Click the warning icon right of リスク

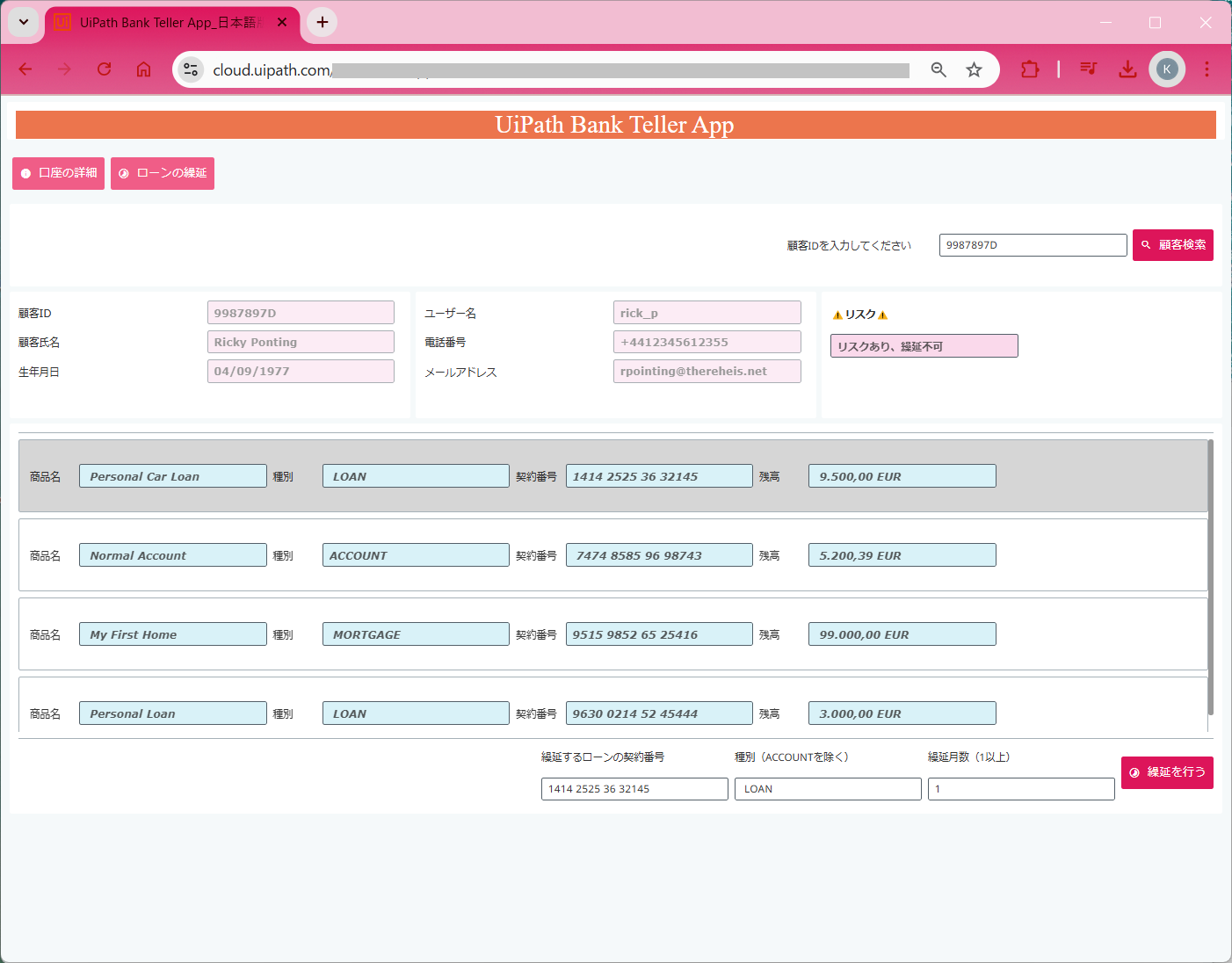point(883,315)
